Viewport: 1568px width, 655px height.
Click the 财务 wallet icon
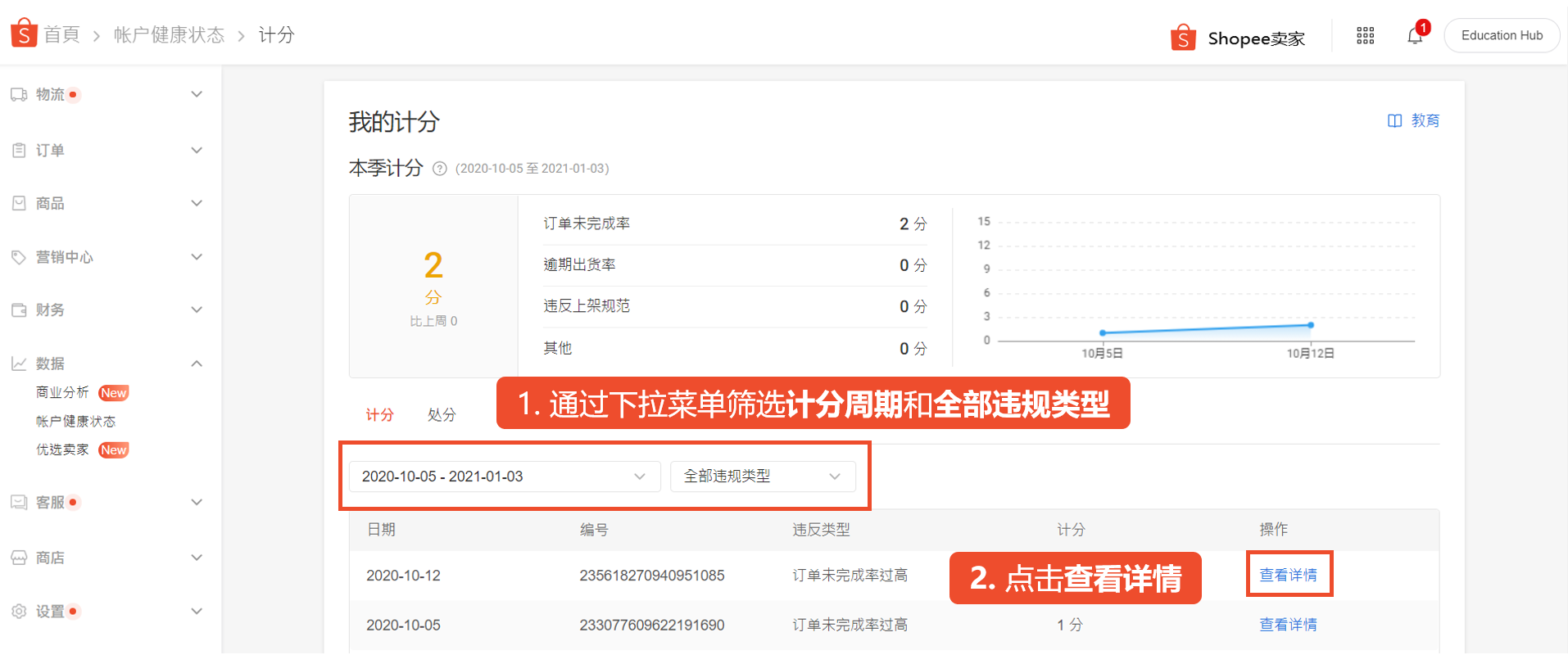19,310
